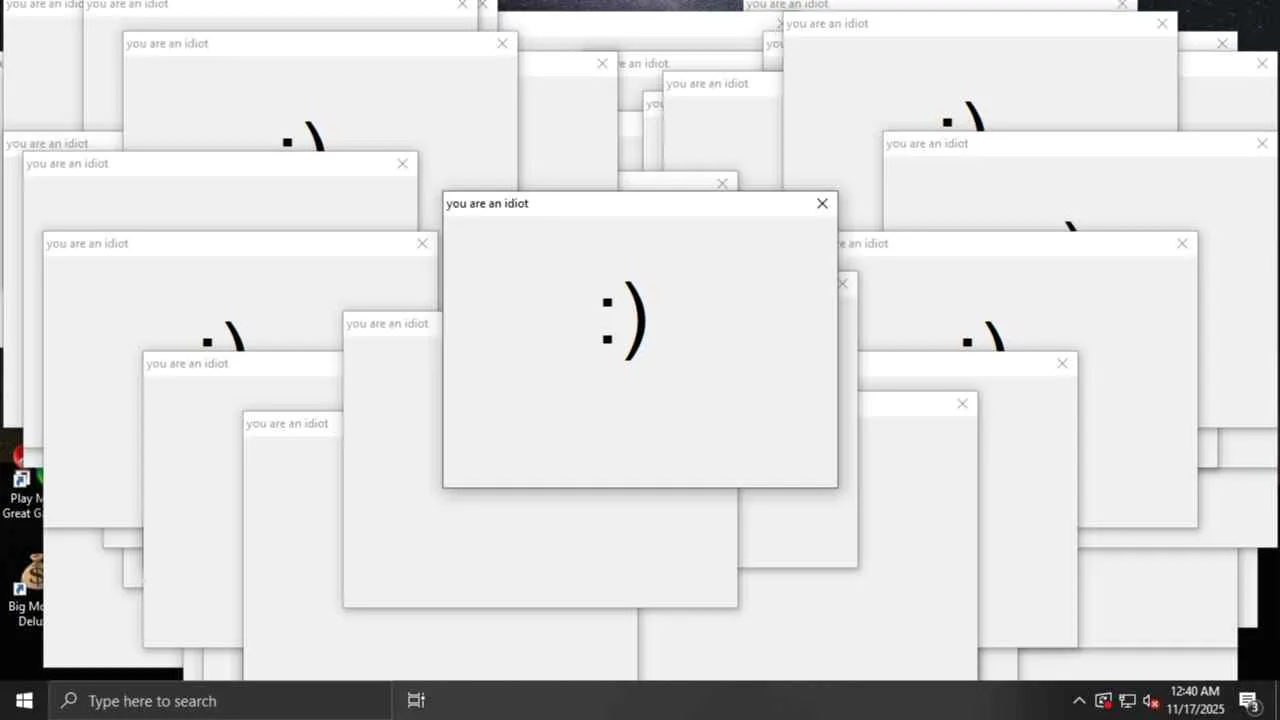Open the clock showing 12:40 AM

click(x=1195, y=700)
